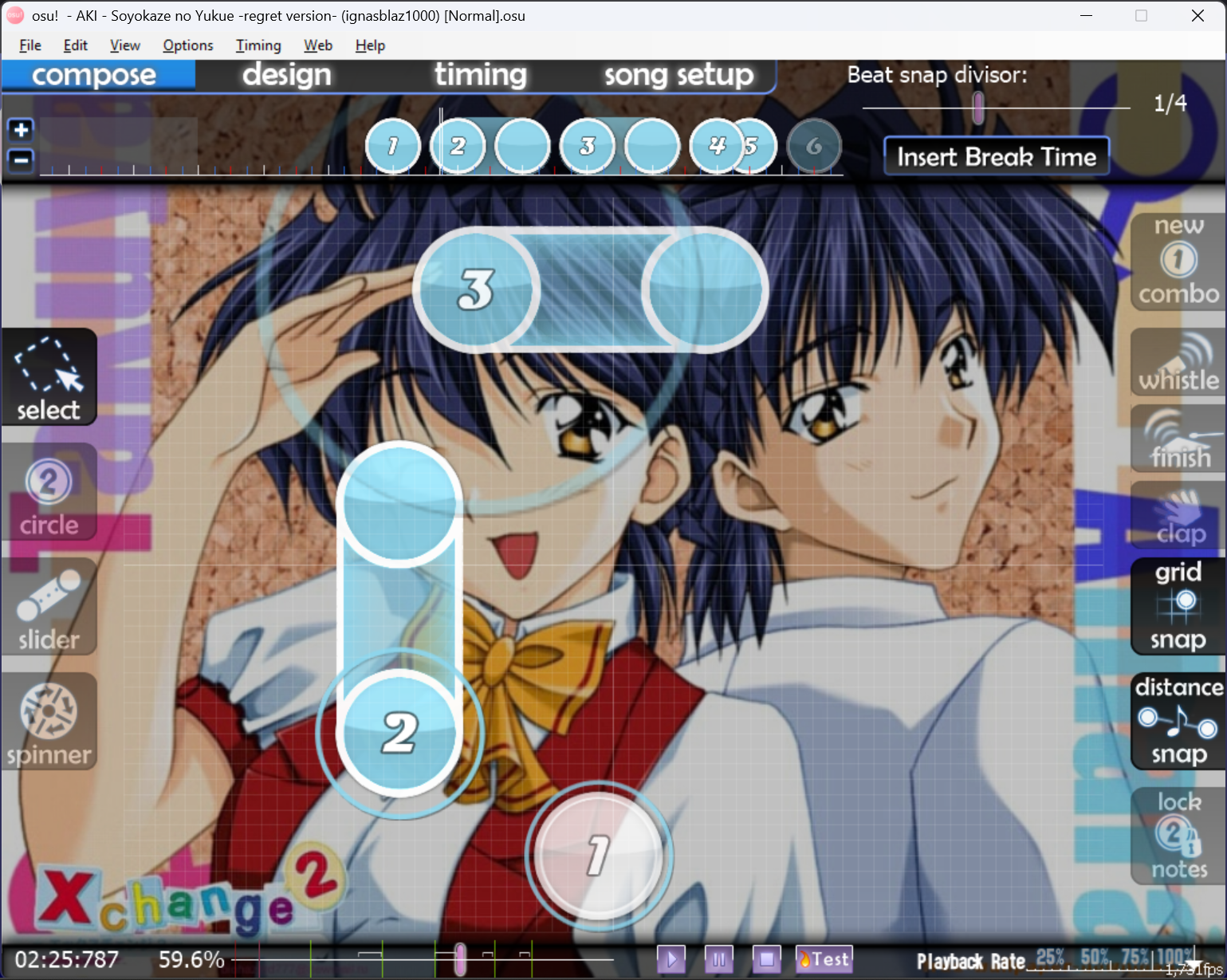The height and width of the screenshot is (980, 1227).
Task: Add clap hitsound
Action: point(1178,516)
